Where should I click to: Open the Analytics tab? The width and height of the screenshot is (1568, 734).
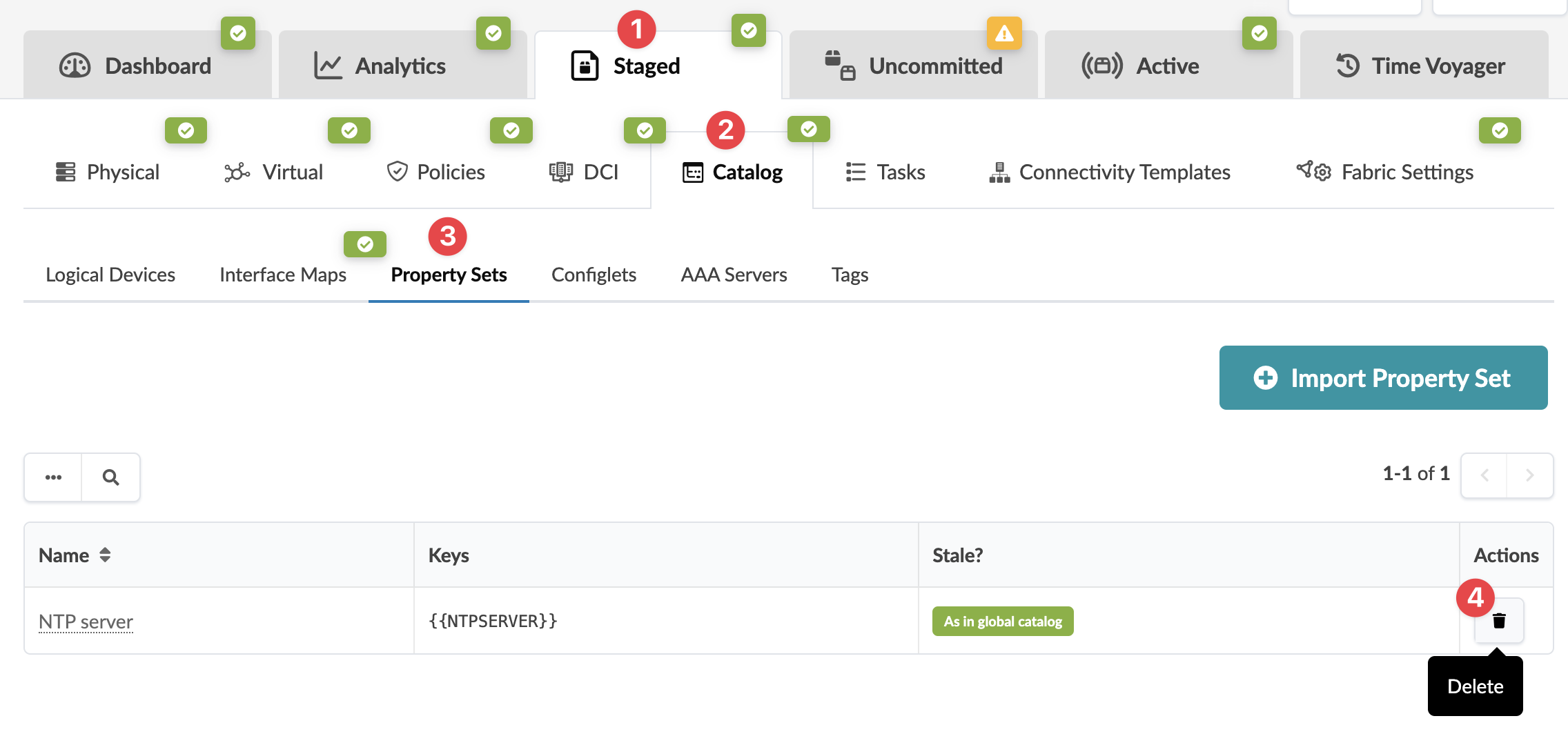(380, 66)
